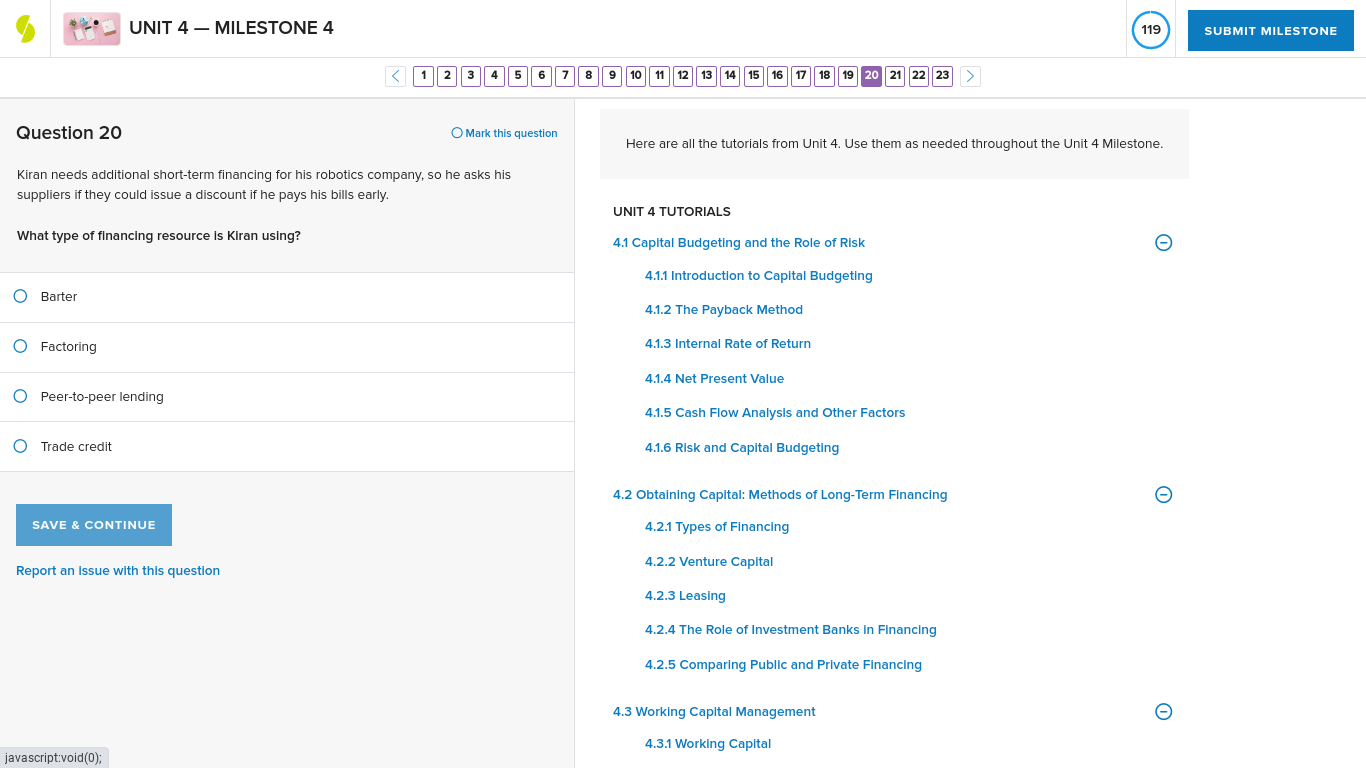1366x768 pixels.
Task: Select the Factoring answer option
Action: point(20,346)
